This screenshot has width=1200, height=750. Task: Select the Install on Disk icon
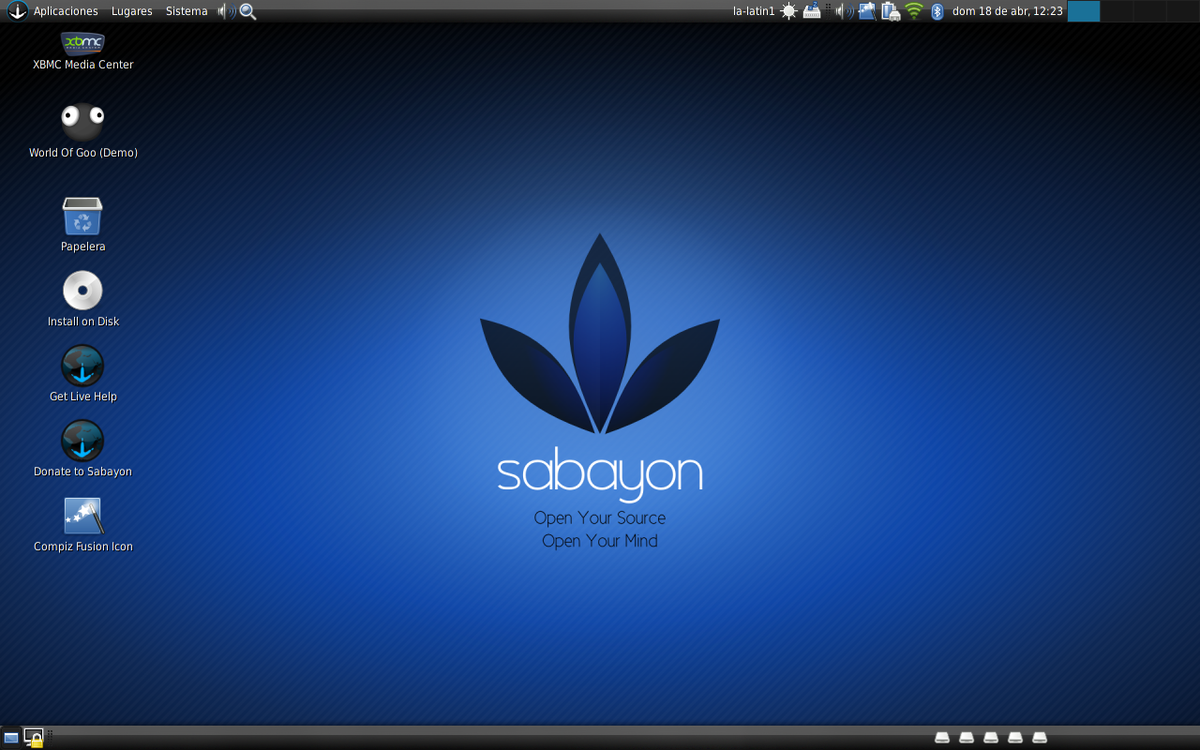coord(83,299)
